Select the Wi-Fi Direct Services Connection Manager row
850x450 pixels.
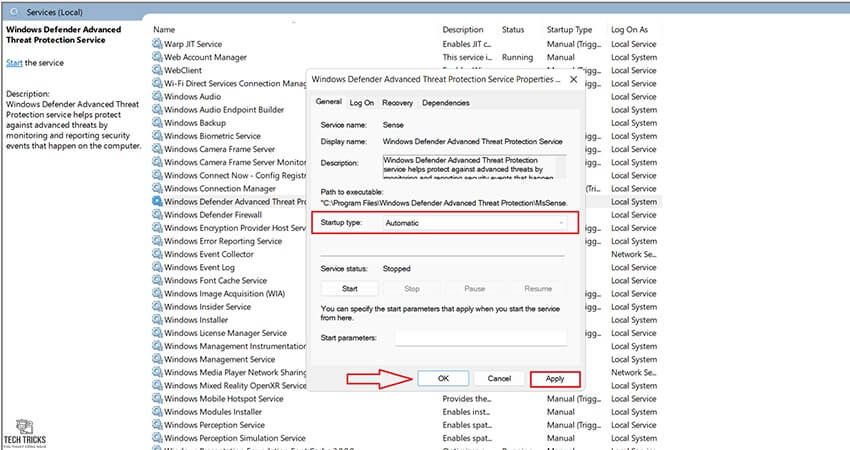[229, 83]
